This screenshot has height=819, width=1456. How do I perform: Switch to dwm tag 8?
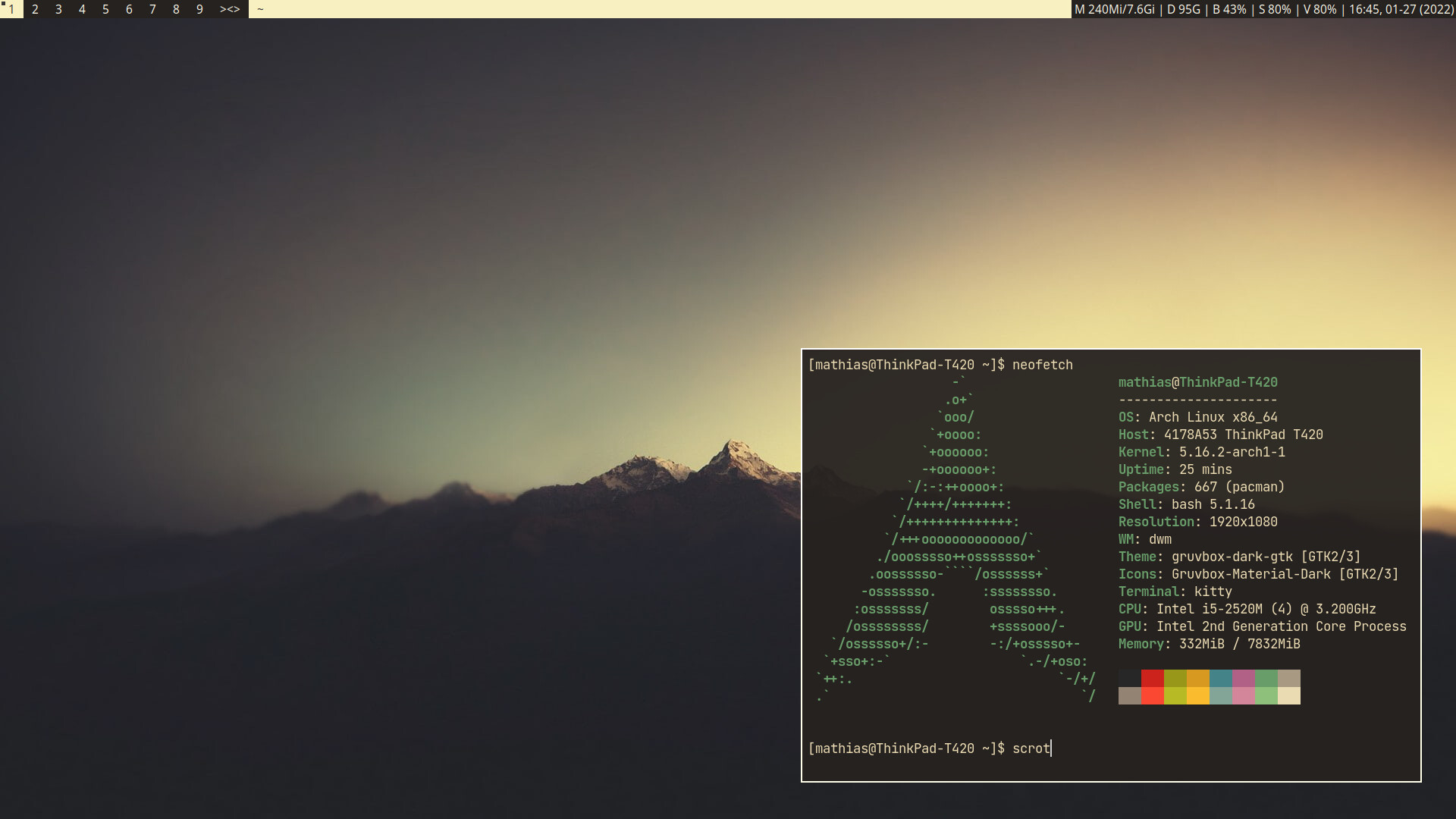pos(176,9)
